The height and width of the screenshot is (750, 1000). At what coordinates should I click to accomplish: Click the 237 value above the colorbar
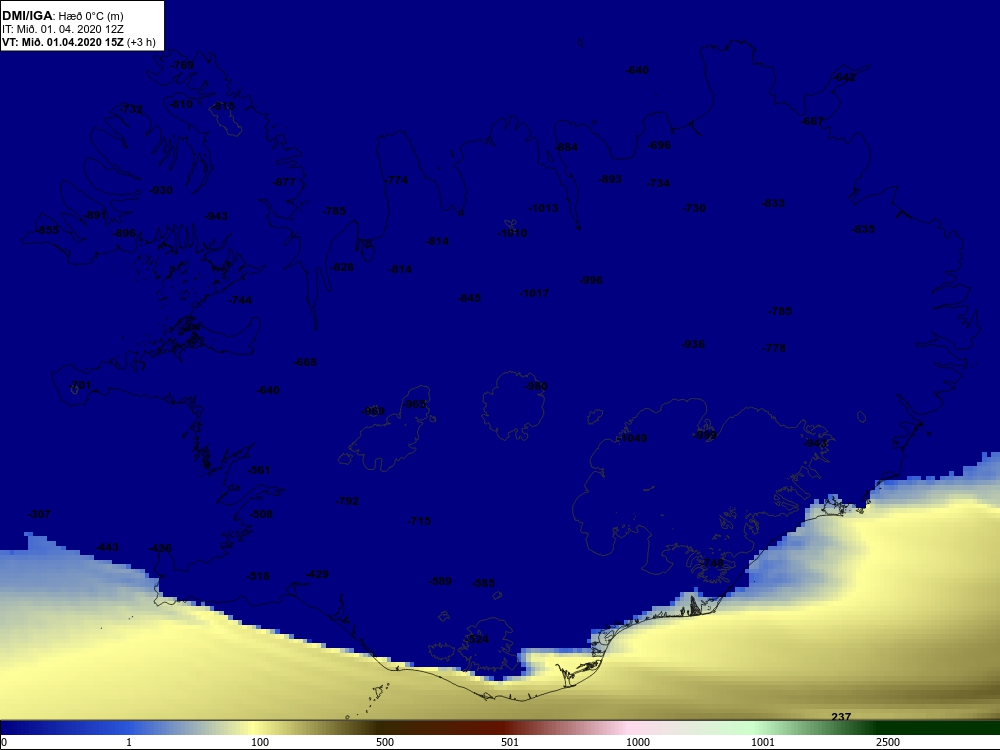841,716
